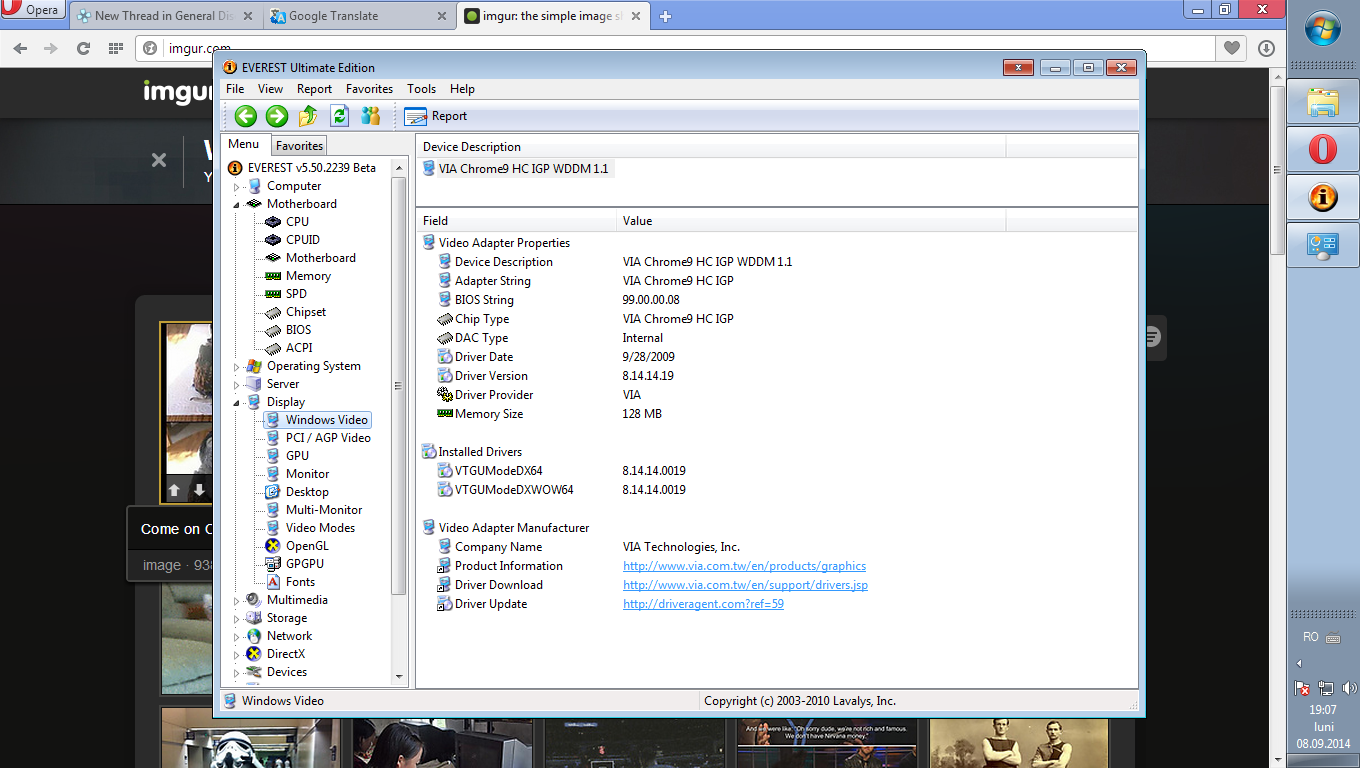
Task: Open the Tools menu
Action: (x=421, y=89)
